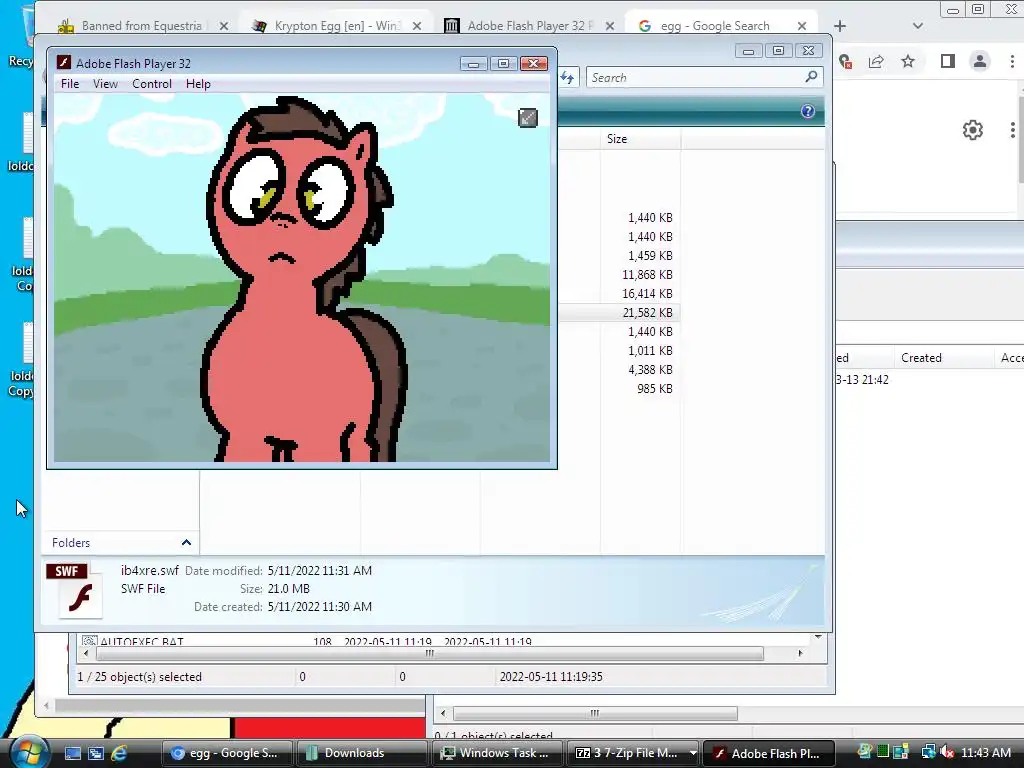Screen dimensions: 1024x768
Task: Close the Banned from Equestria tab
Action: coord(224,26)
